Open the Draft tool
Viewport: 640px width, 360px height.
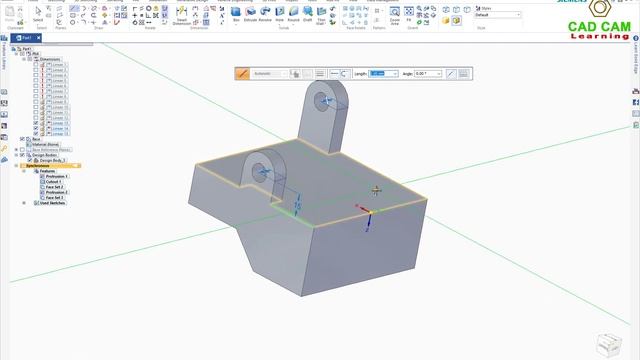click(307, 14)
